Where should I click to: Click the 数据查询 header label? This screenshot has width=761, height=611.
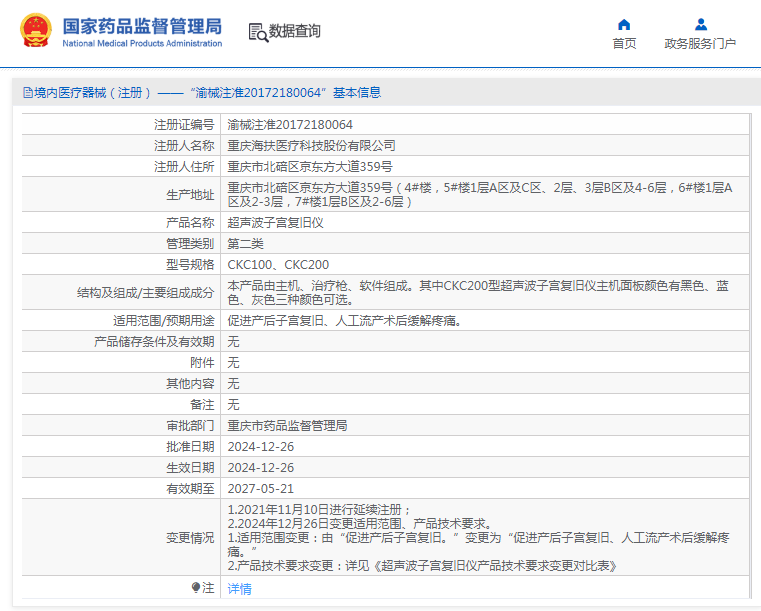[295, 31]
